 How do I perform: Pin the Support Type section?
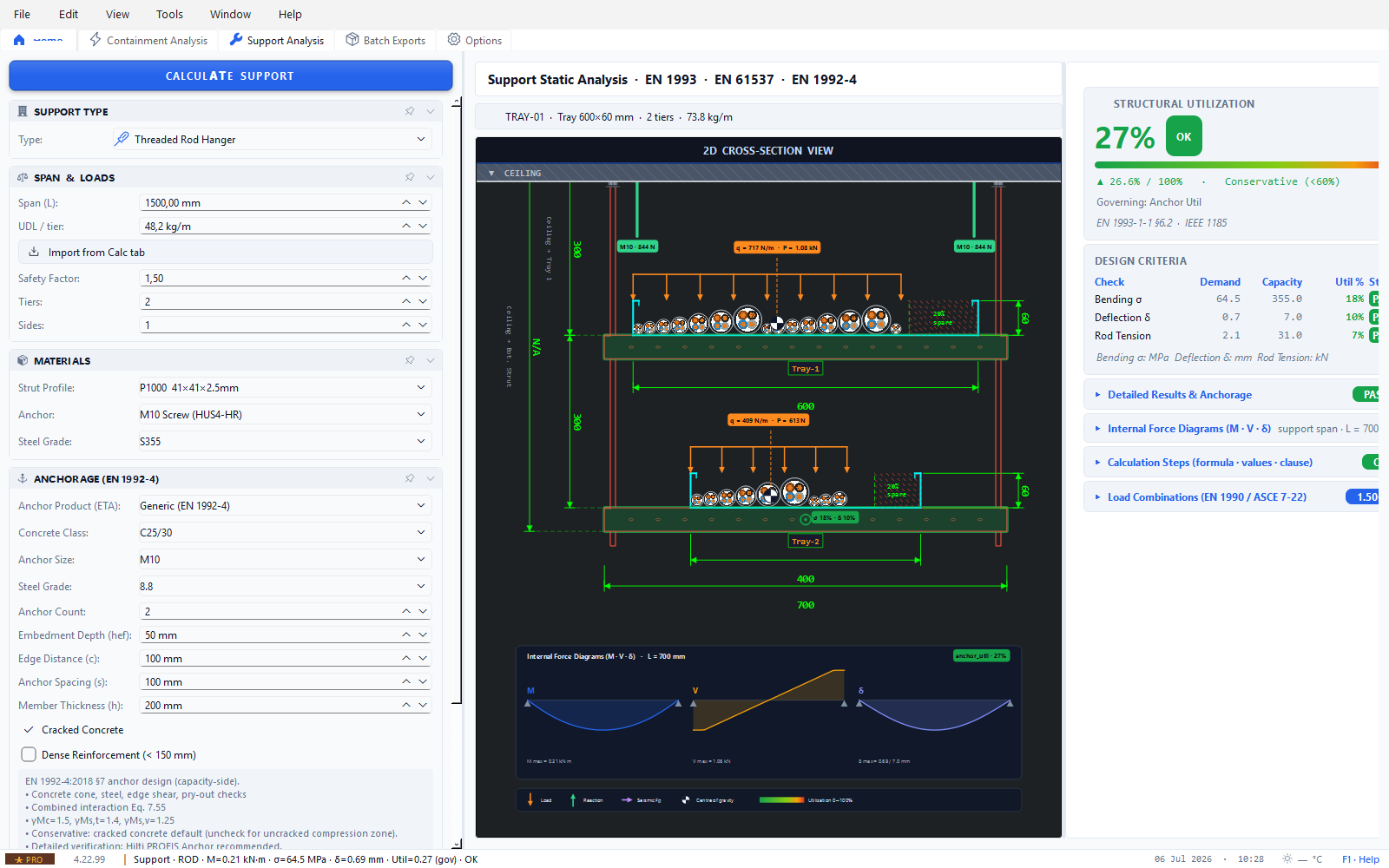410,111
